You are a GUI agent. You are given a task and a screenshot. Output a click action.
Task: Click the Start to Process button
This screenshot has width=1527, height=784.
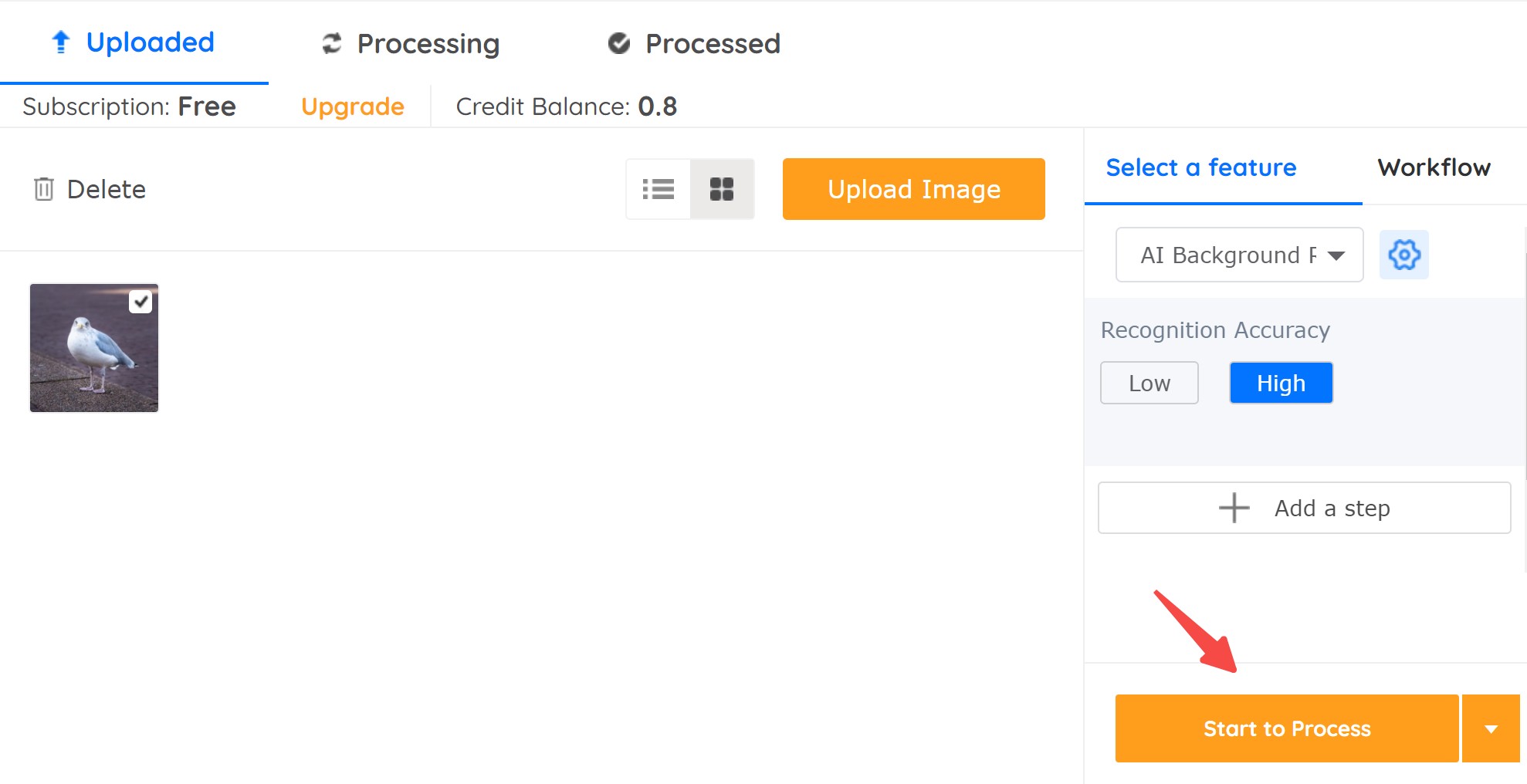coord(1287,728)
